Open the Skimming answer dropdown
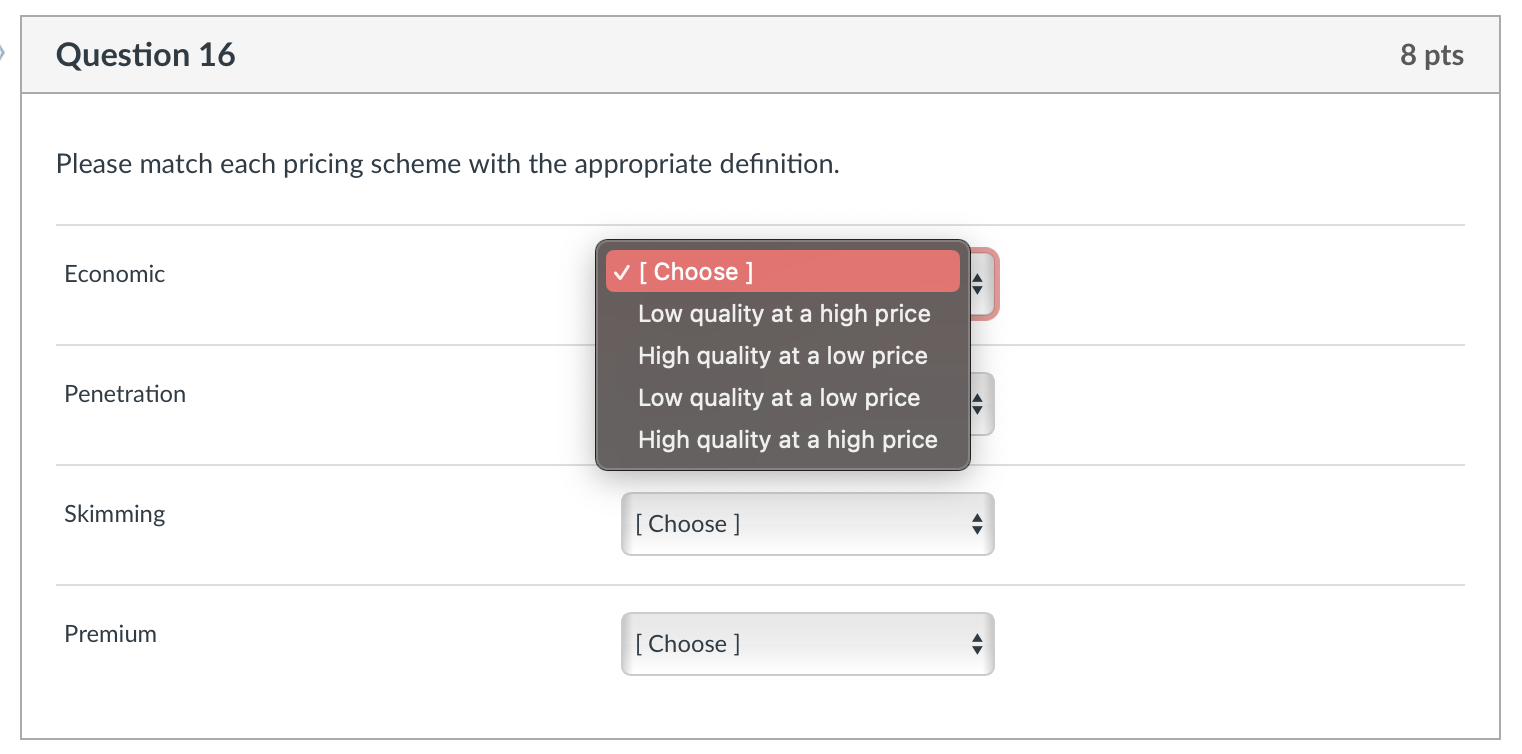 click(x=807, y=523)
